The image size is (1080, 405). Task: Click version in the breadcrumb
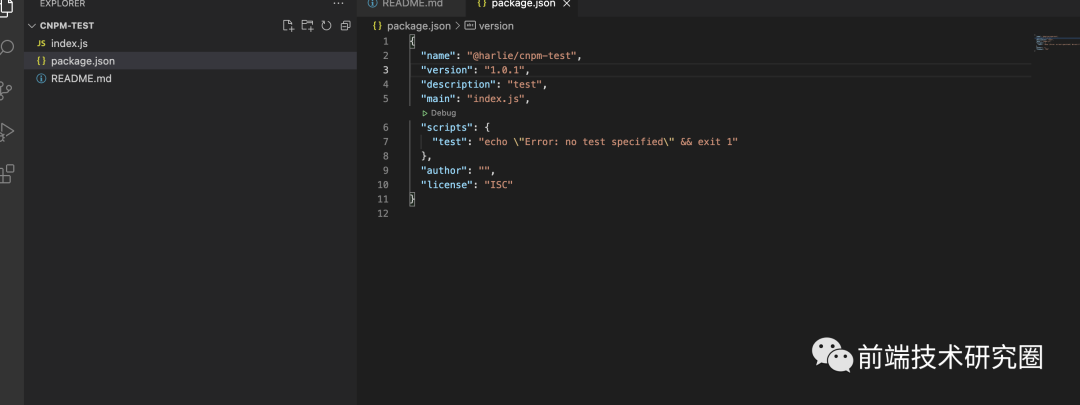pos(496,26)
